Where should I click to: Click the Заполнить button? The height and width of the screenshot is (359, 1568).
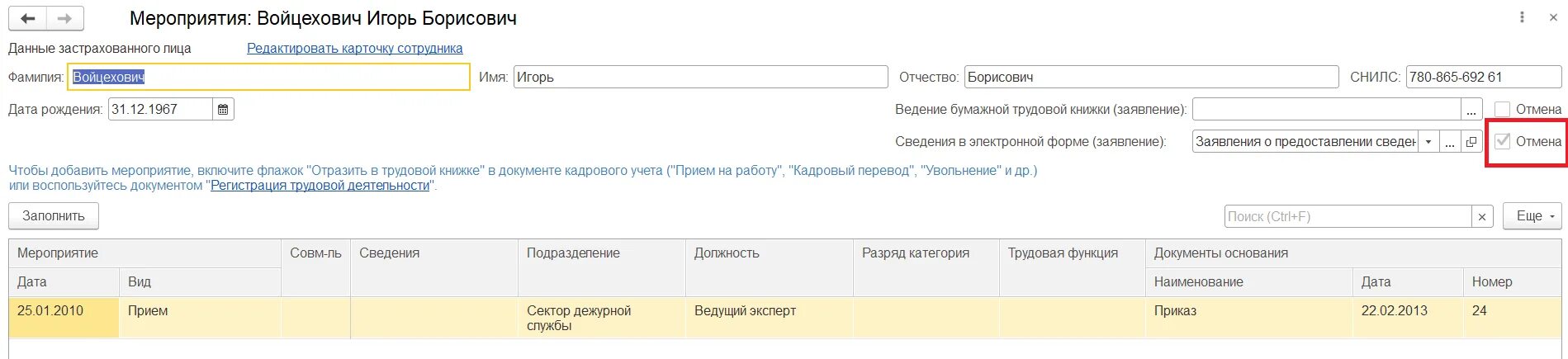tap(54, 216)
